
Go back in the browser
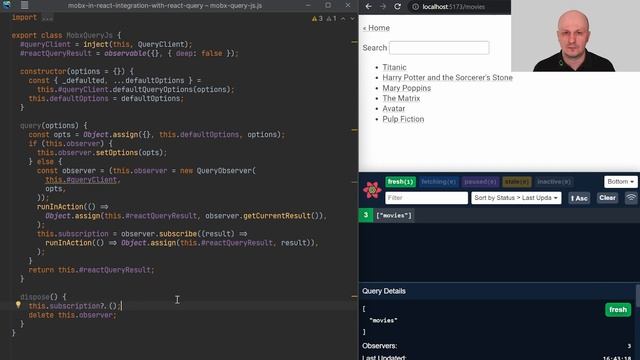click(x=368, y=7)
